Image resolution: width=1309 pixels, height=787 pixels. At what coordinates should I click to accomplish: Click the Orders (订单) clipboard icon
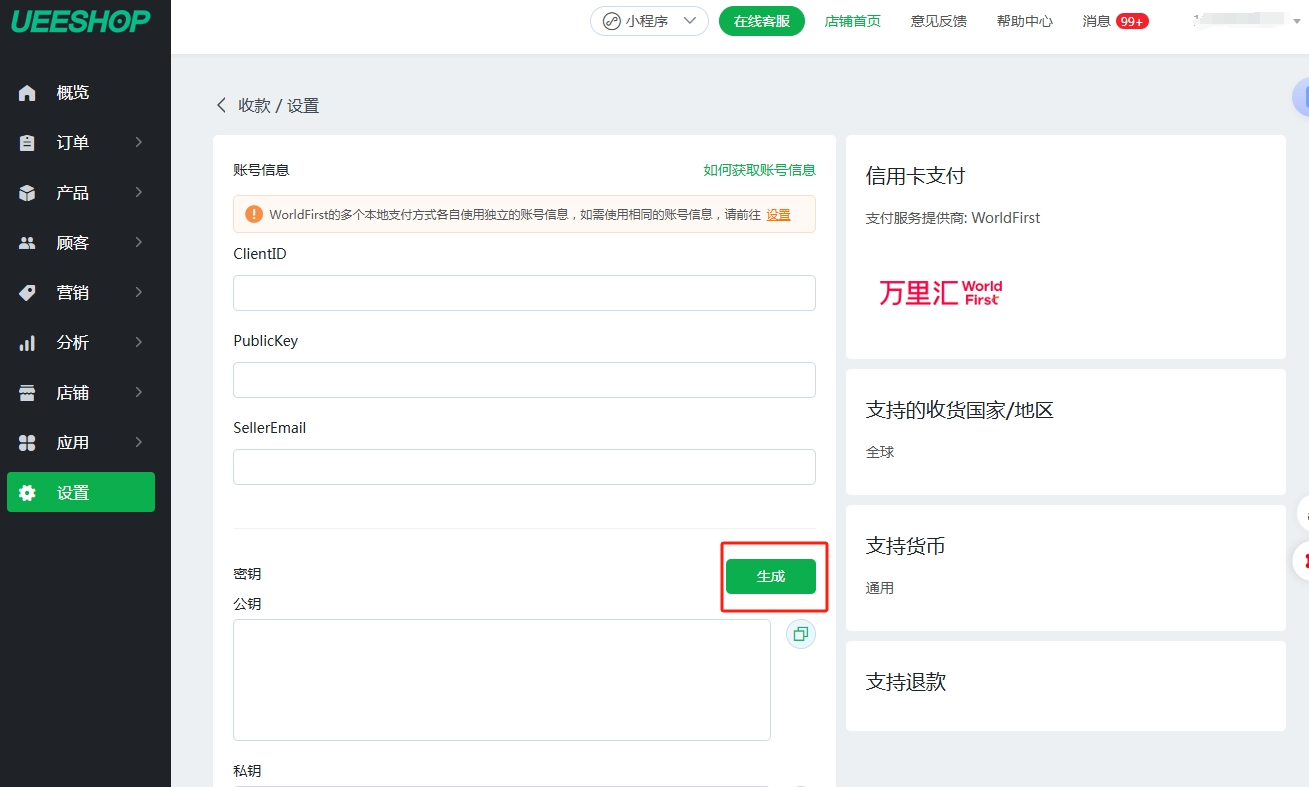pyautogui.click(x=27, y=143)
